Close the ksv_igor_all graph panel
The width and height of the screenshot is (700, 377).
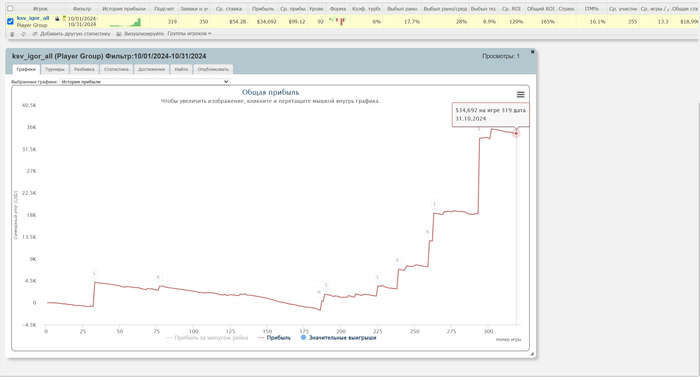click(x=532, y=52)
